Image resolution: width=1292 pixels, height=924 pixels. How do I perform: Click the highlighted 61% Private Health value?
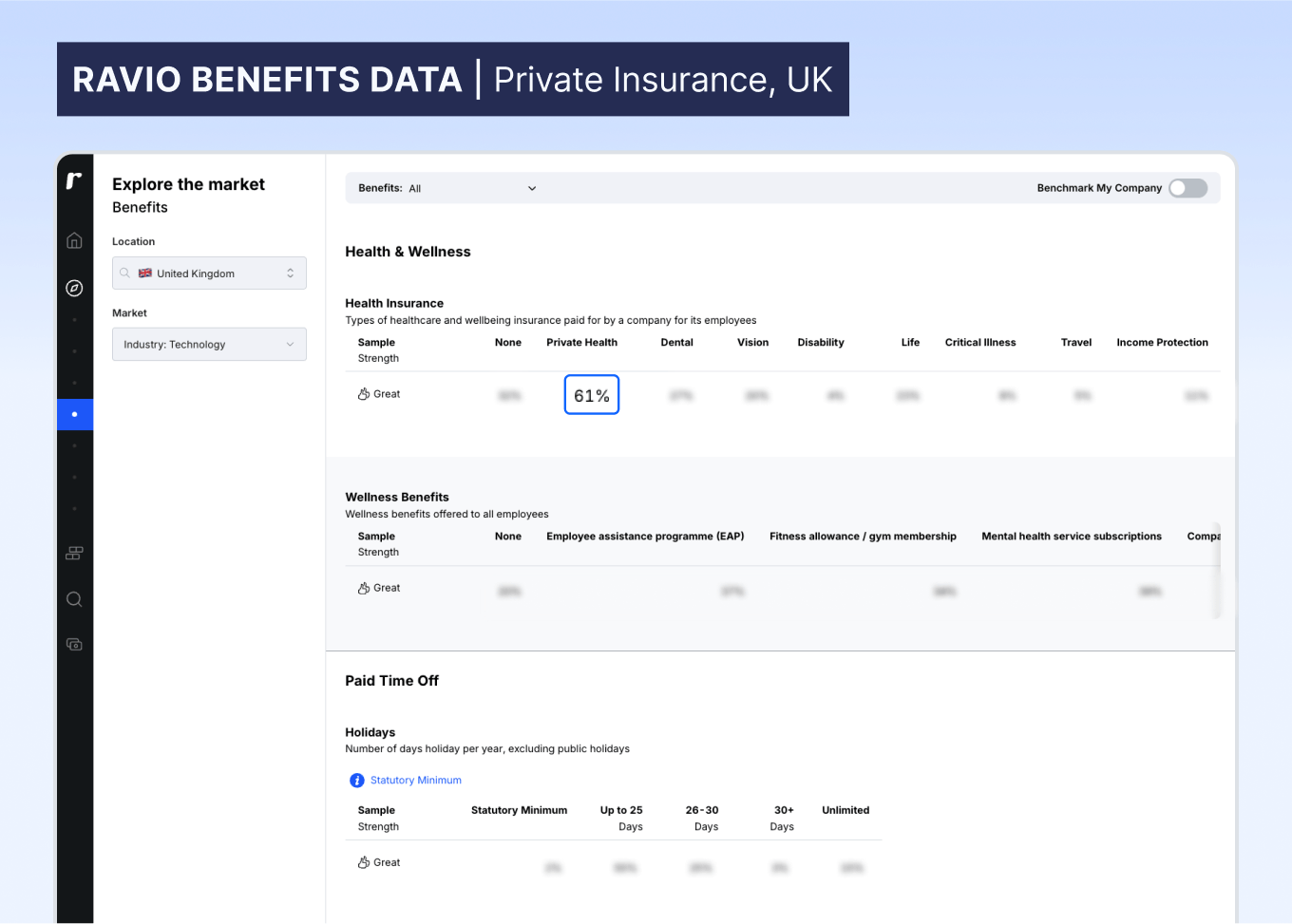(592, 395)
